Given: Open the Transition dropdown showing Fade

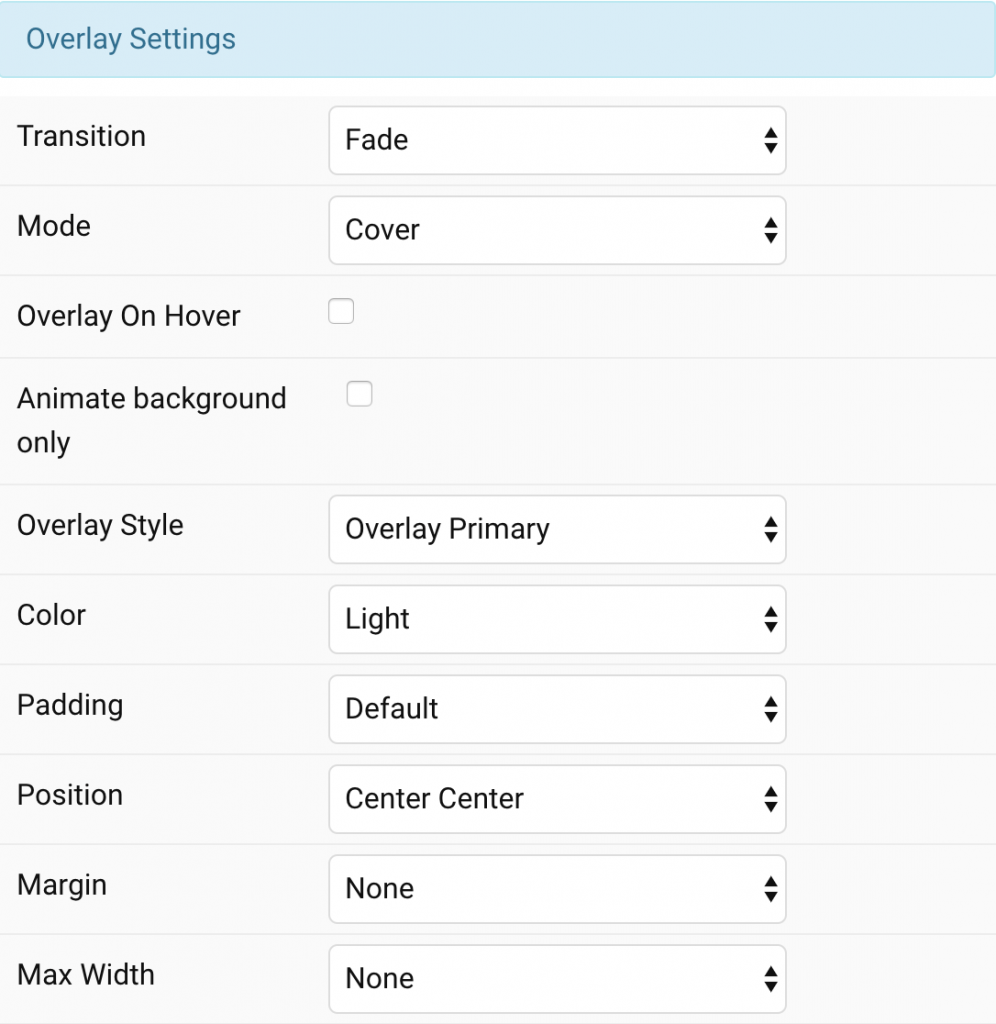Looking at the screenshot, I should (557, 140).
